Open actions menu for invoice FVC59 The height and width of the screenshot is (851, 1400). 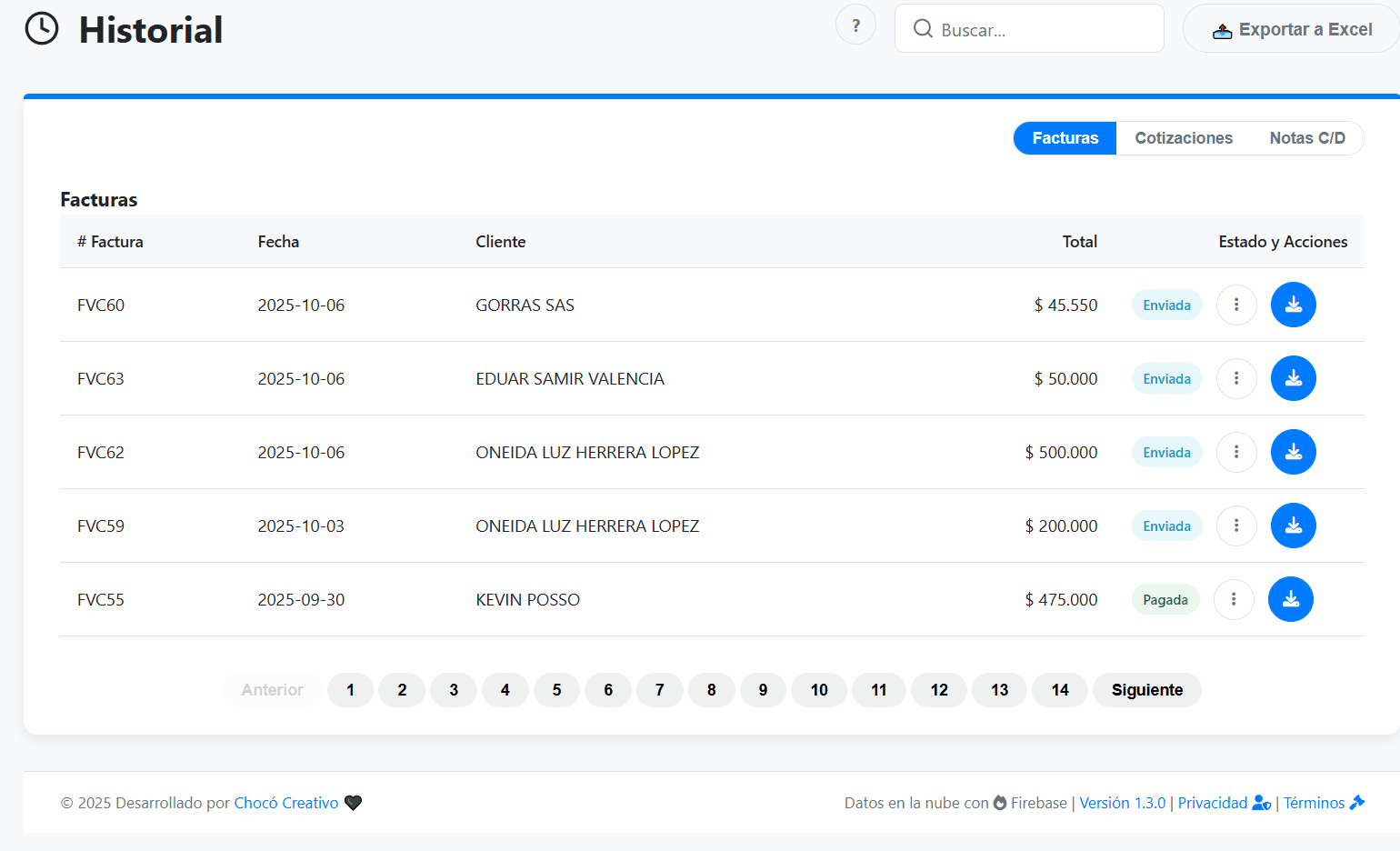pos(1235,526)
